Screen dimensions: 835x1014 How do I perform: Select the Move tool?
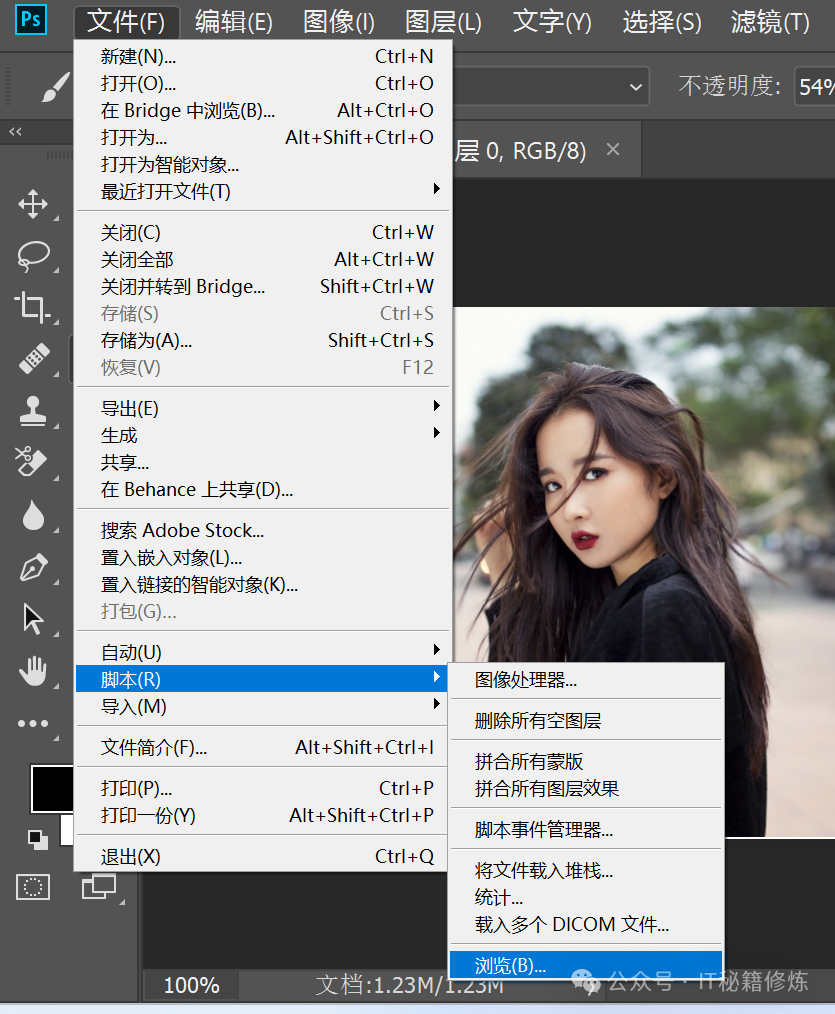coord(33,205)
